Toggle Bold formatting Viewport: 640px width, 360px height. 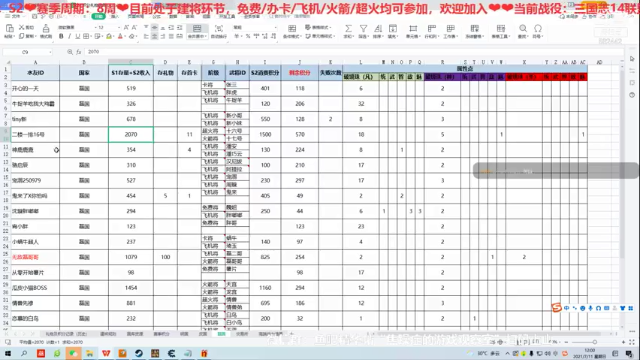click(61, 36)
